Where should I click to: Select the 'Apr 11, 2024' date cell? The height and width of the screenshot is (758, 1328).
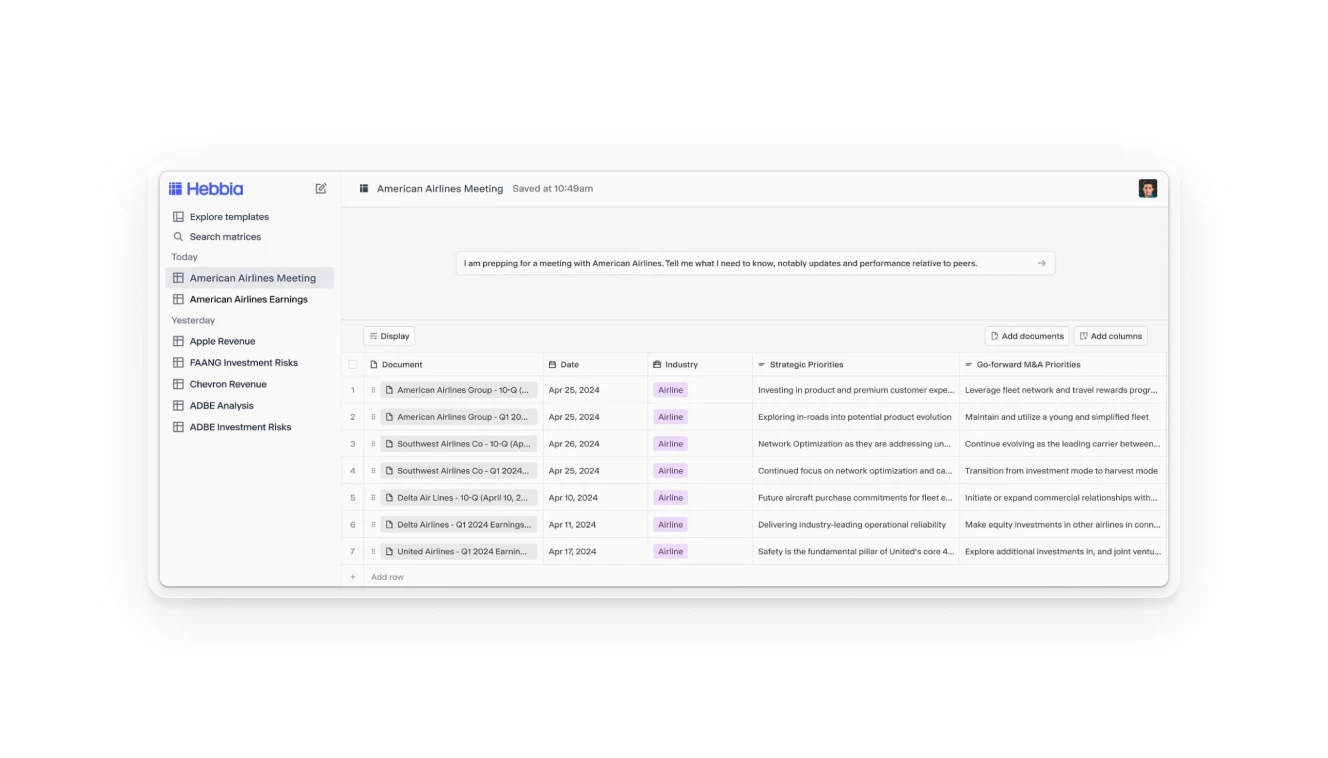point(595,525)
